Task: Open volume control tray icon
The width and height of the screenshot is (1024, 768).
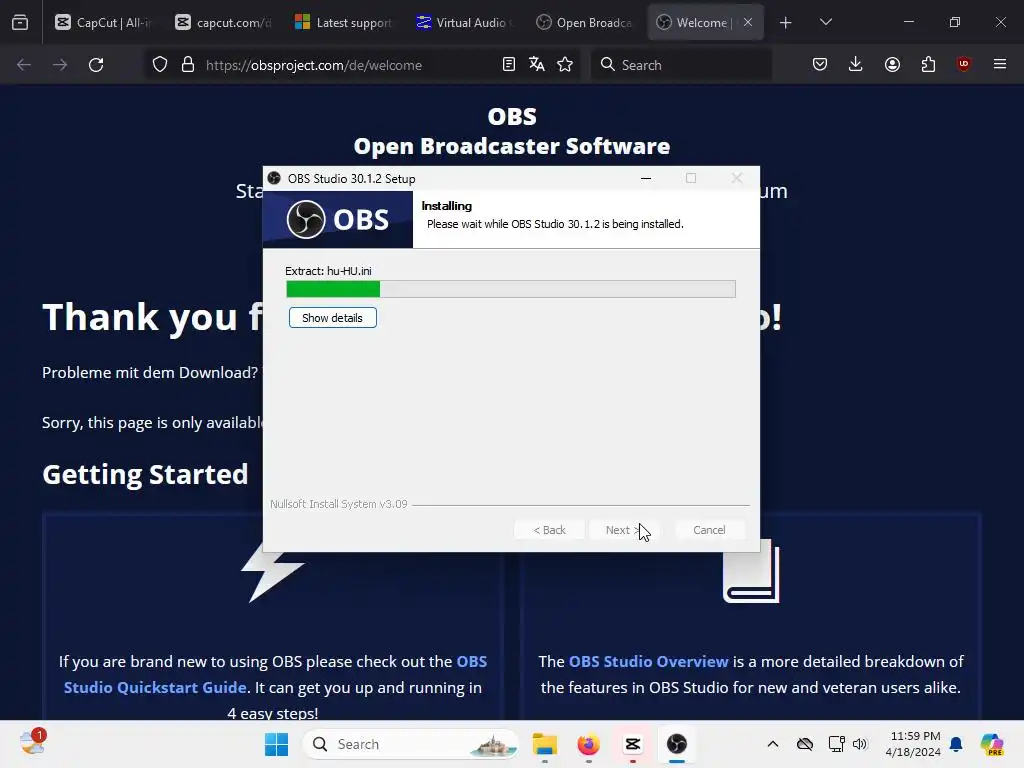Action: (859, 744)
